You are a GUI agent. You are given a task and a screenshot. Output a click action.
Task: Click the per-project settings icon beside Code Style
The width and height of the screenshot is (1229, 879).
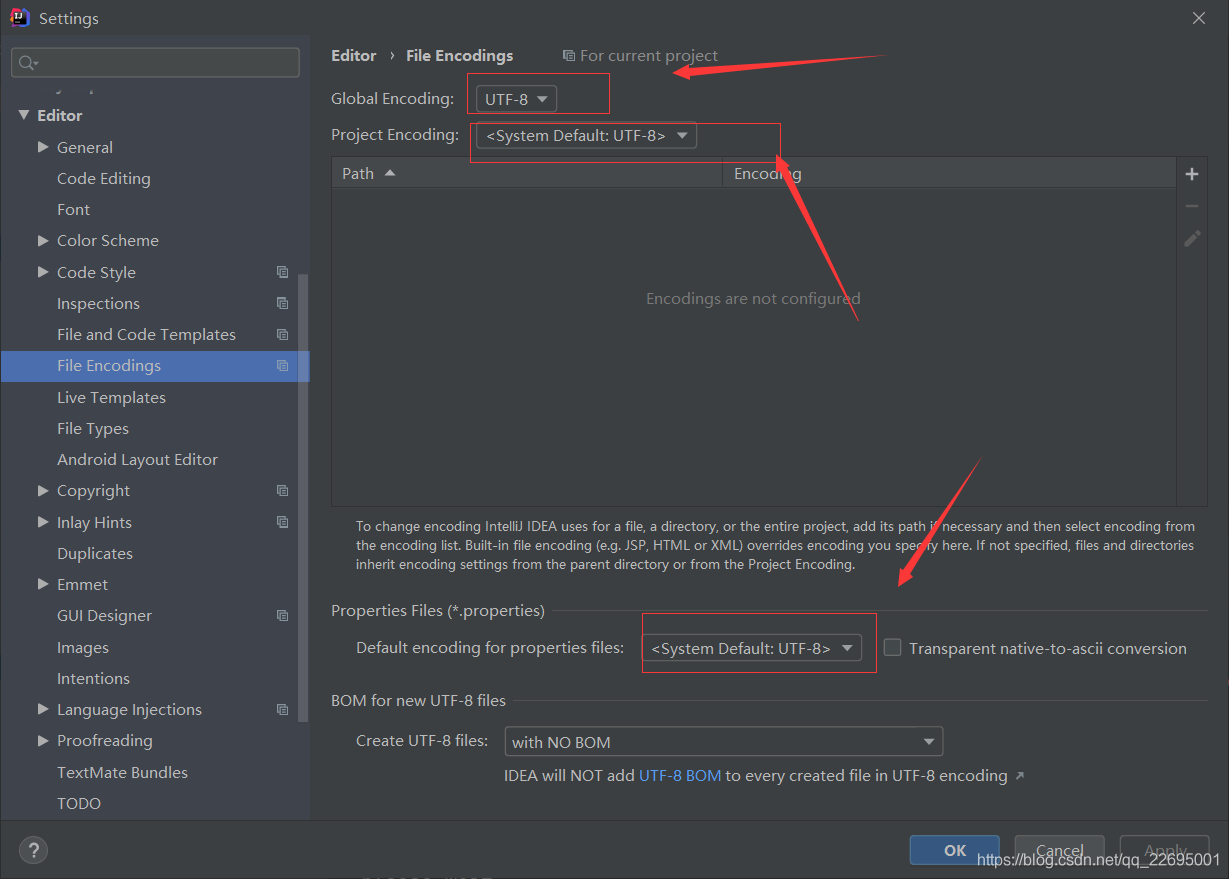(281, 271)
